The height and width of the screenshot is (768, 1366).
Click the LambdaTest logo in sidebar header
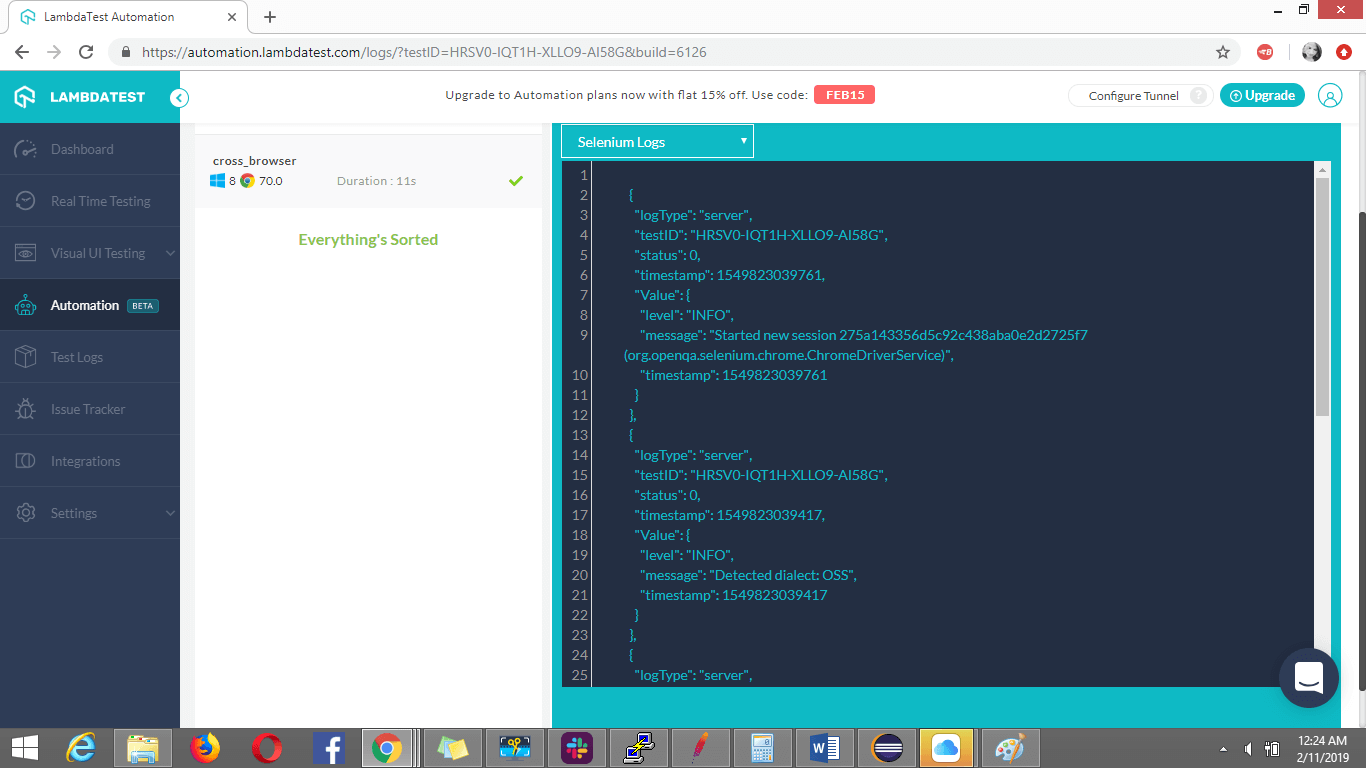(80, 97)
